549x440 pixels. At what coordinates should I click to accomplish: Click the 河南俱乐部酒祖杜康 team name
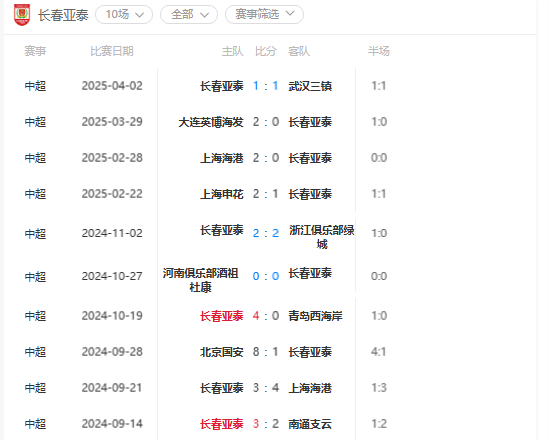click(x=201, y=280)
